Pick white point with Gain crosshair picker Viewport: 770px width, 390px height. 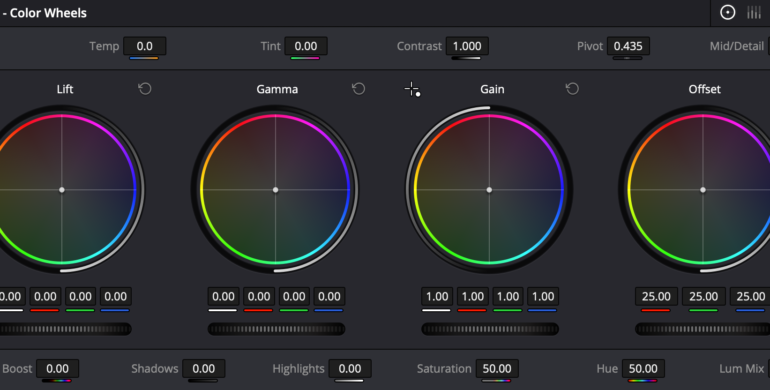[412, 89]
